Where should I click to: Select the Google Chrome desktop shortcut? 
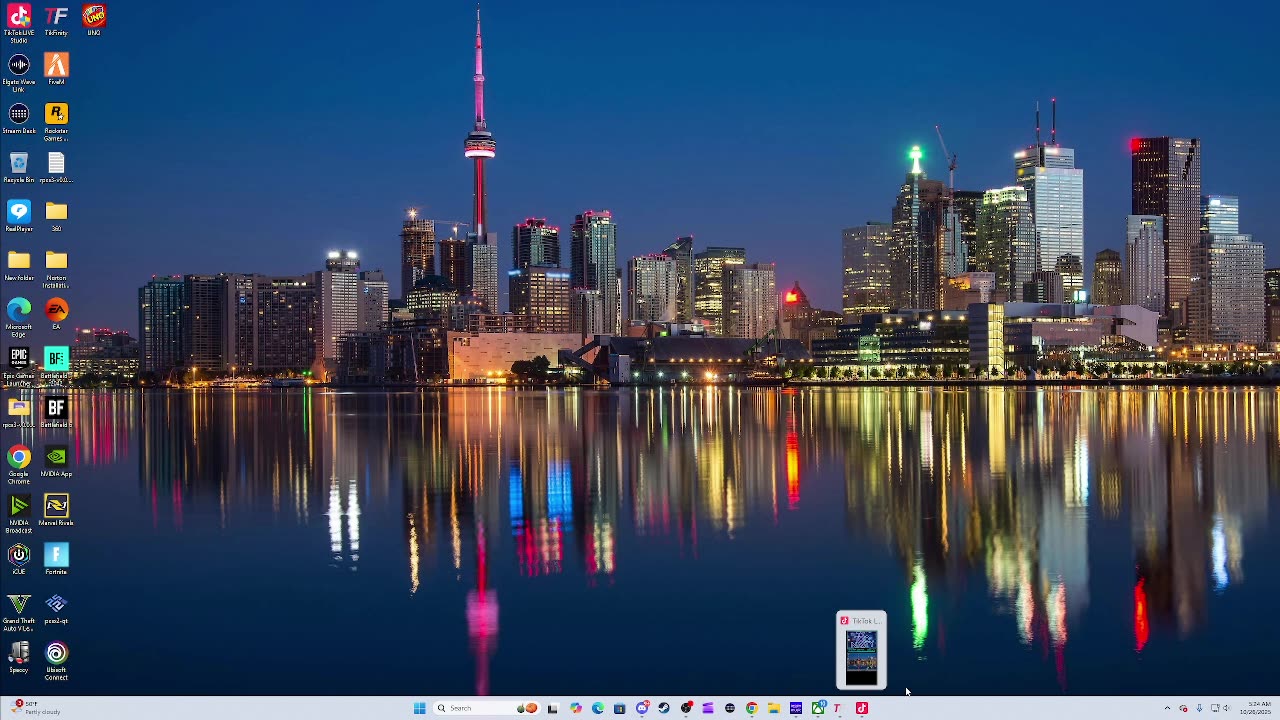pyautogui.click(x=19, y=465)
